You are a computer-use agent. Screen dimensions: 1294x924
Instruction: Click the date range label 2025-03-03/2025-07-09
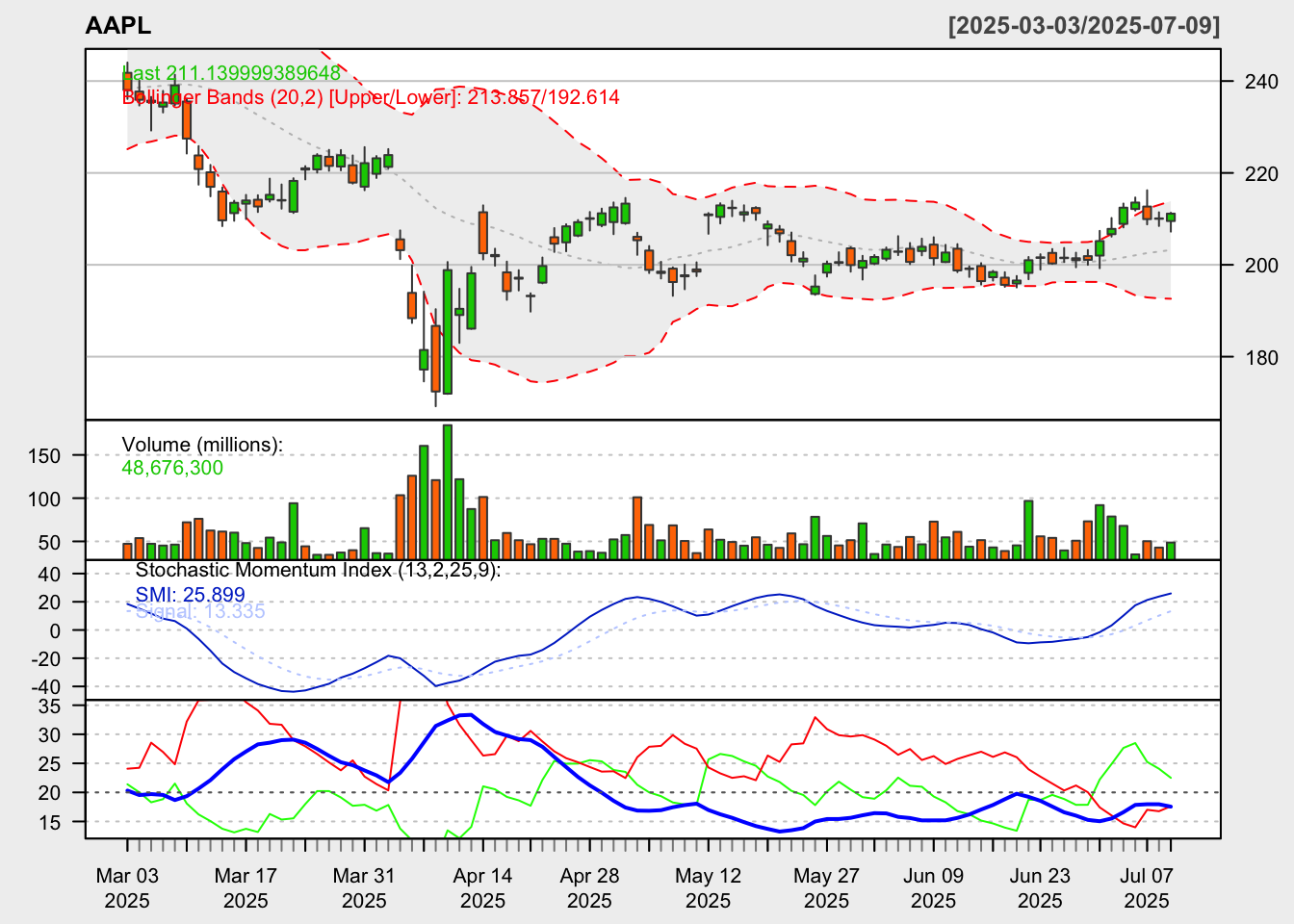point(1084,26)
